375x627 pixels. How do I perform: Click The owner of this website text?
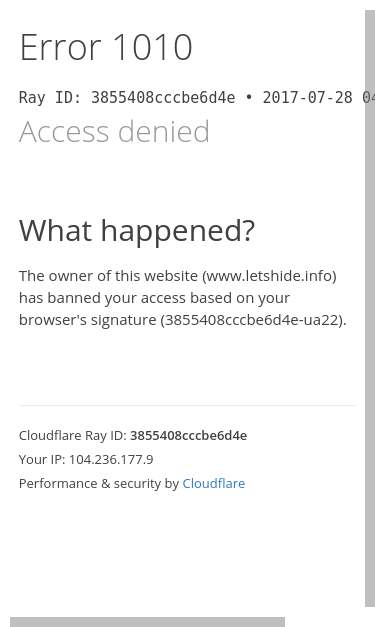click(x=108, y=276)
